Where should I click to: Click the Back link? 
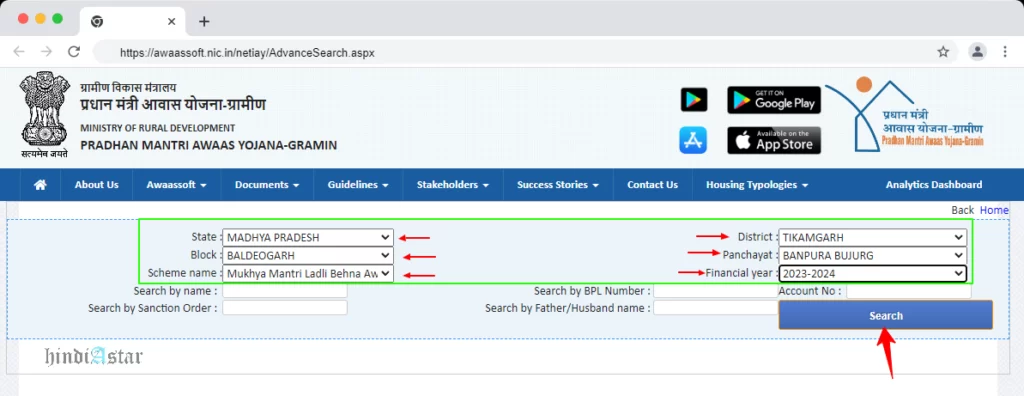[x=962, y=210]
